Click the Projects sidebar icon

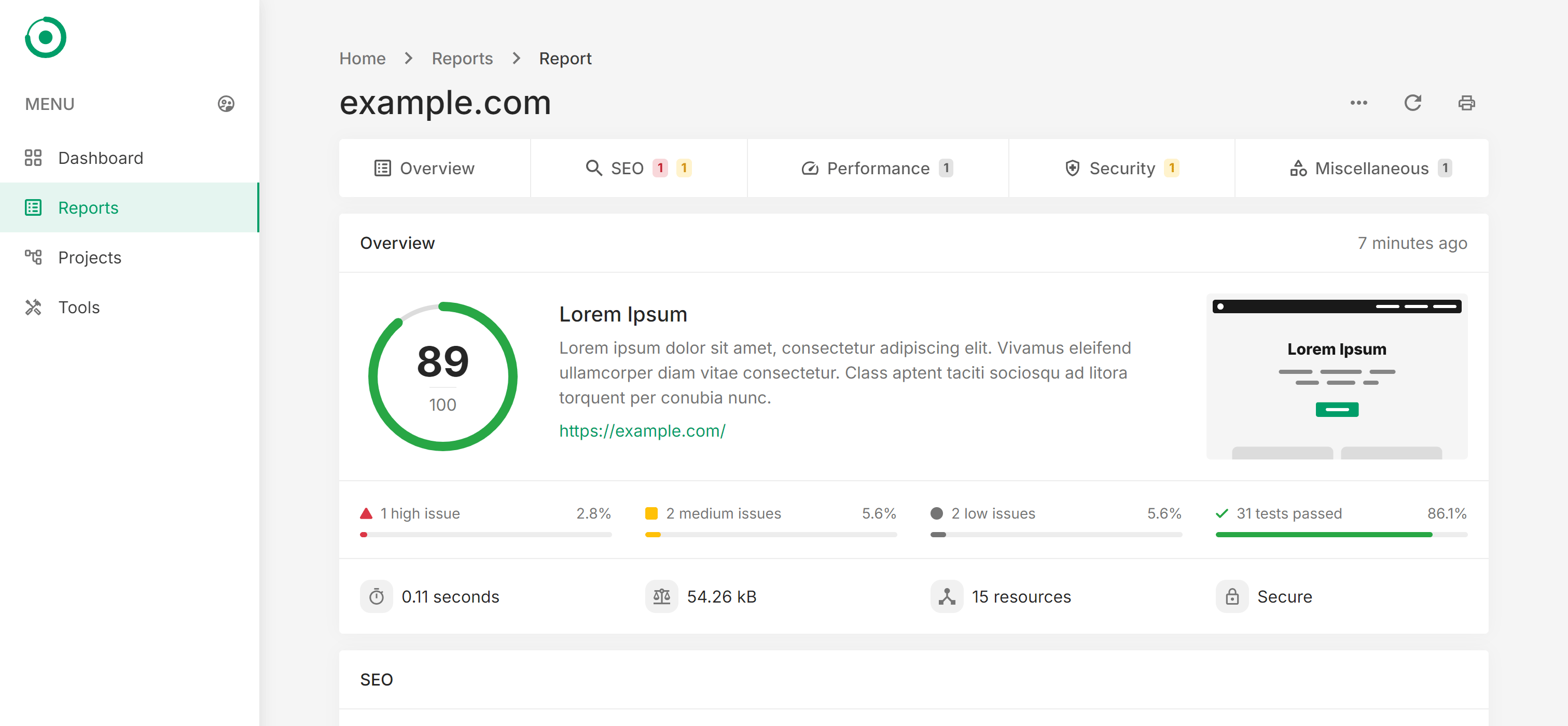(x=33, y=257)
